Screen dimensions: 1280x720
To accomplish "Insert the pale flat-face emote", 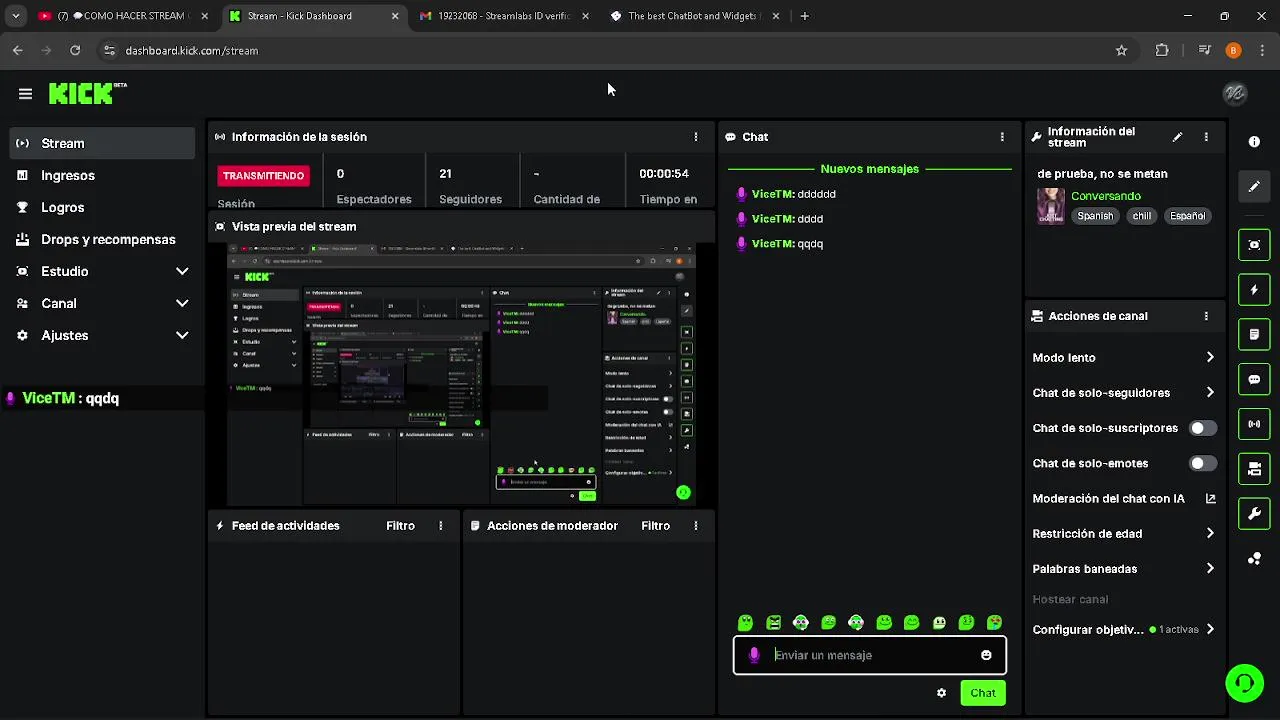I will coord(939,623).
